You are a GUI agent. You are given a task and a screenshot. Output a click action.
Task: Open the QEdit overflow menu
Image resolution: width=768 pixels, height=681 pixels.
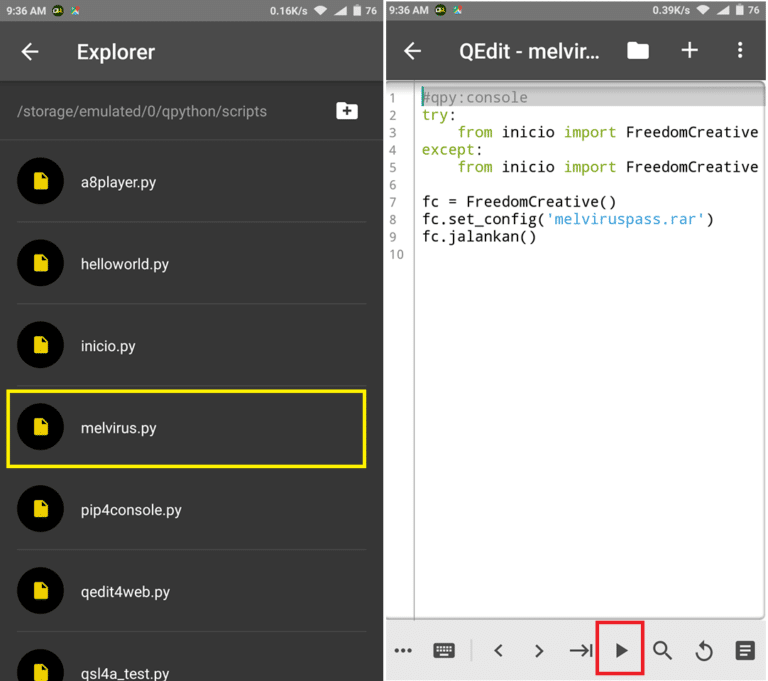pyautogui.click(x=740, y=50)
